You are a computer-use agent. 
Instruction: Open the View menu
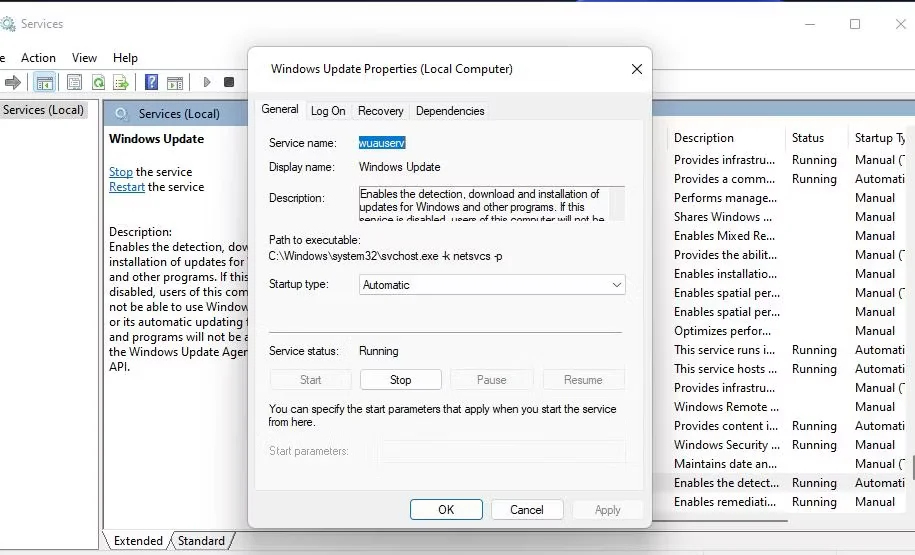84,58
